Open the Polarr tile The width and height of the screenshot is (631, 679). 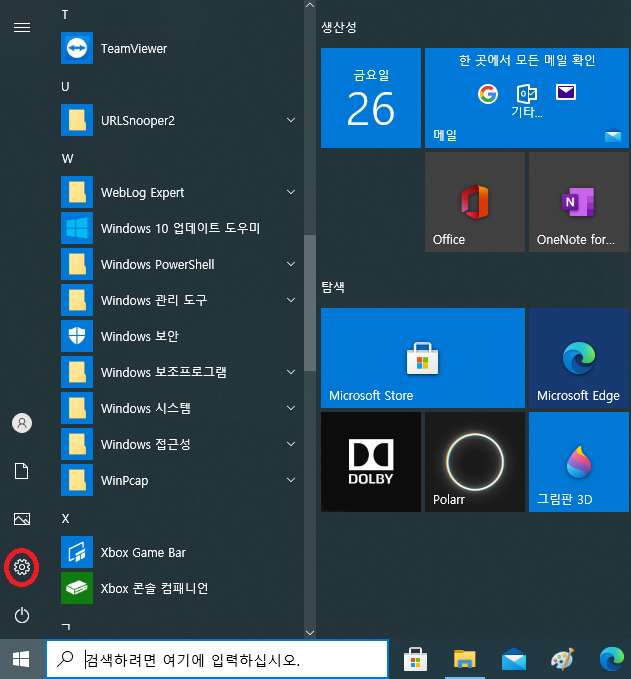coord(475,462)
